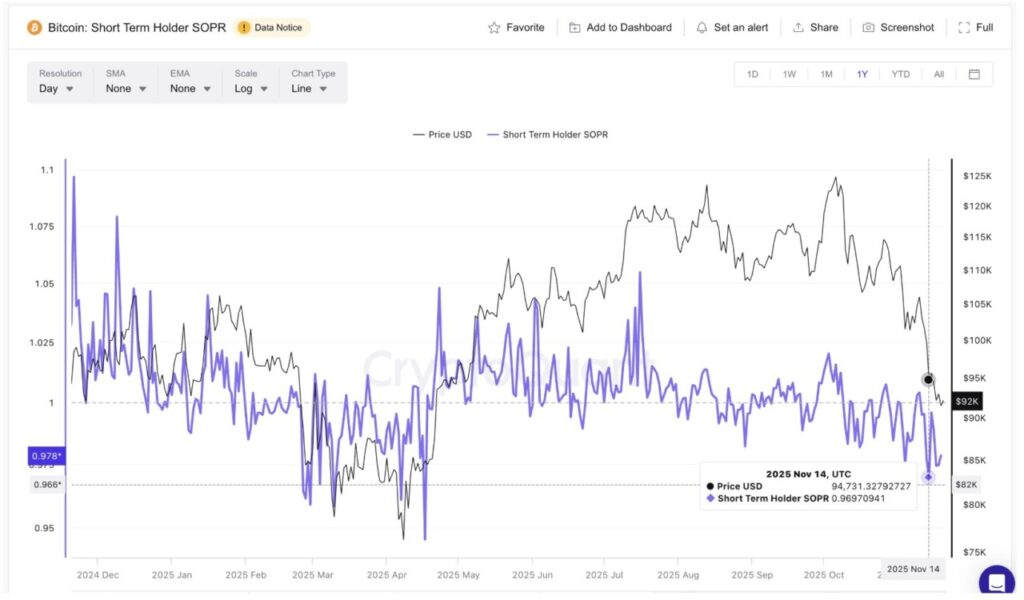Open the Data Notice badge
The image size is (1024, 600).
coord(272,28)
